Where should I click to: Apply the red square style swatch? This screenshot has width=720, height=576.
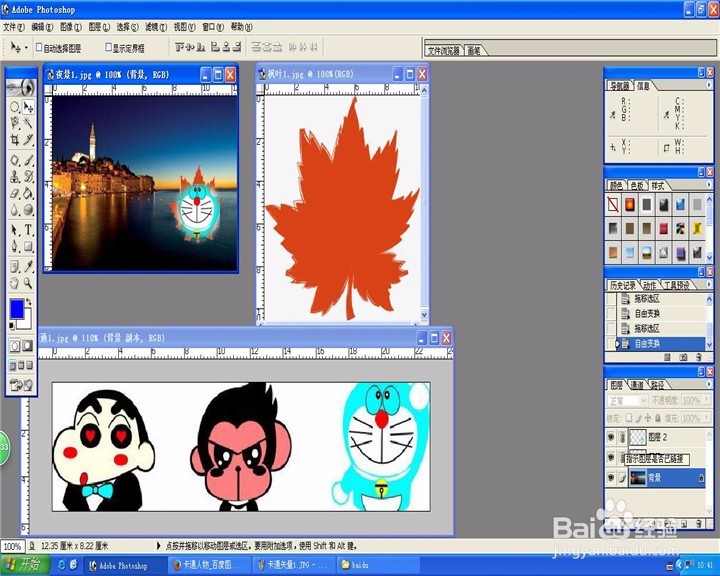(x=663, y=228)
